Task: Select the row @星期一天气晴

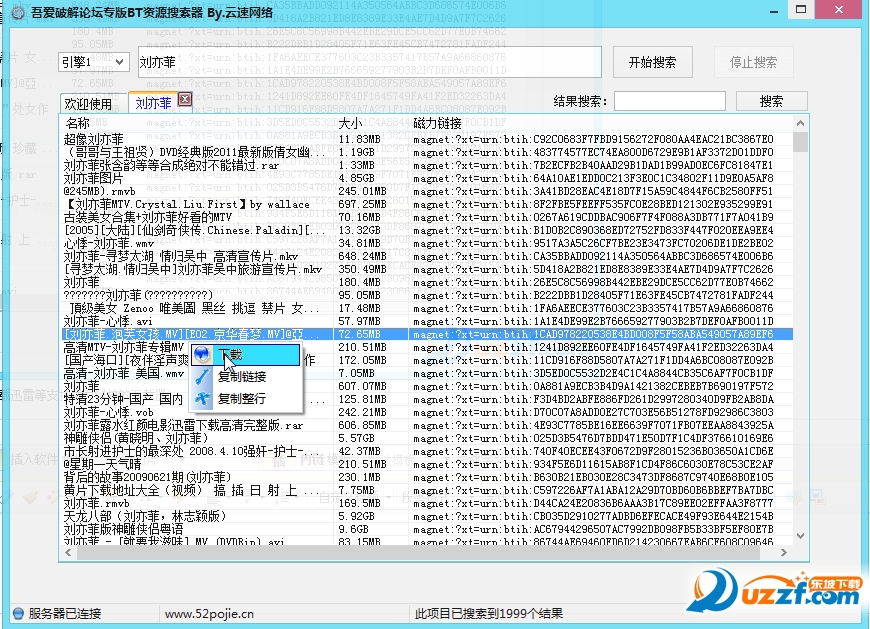Action: click(427, 464)
